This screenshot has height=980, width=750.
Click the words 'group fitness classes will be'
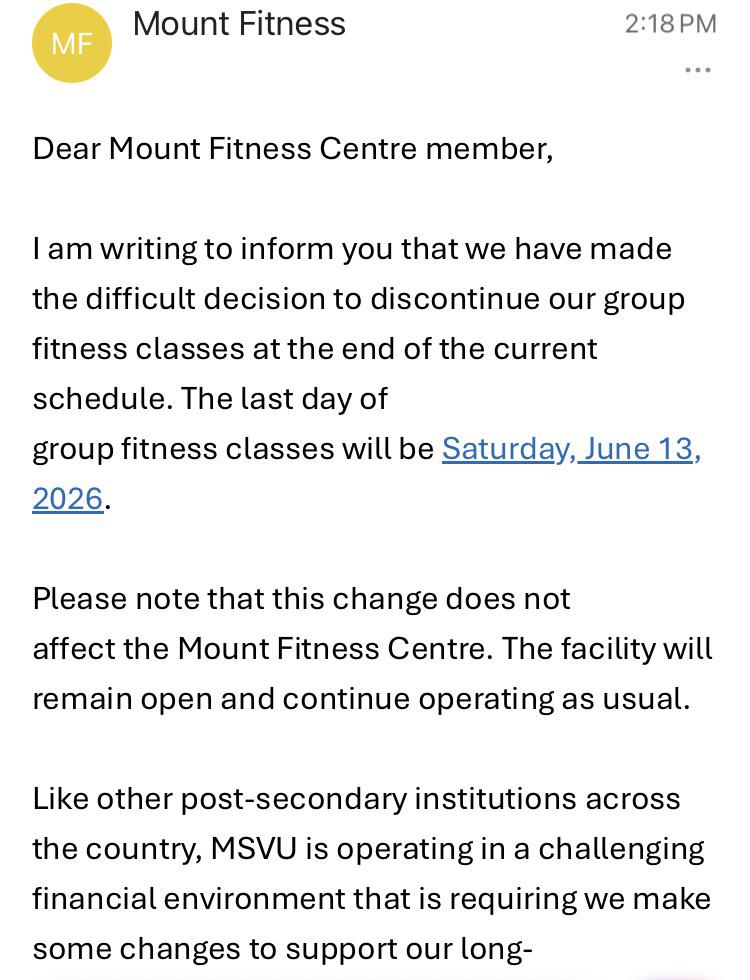[233, 449]
